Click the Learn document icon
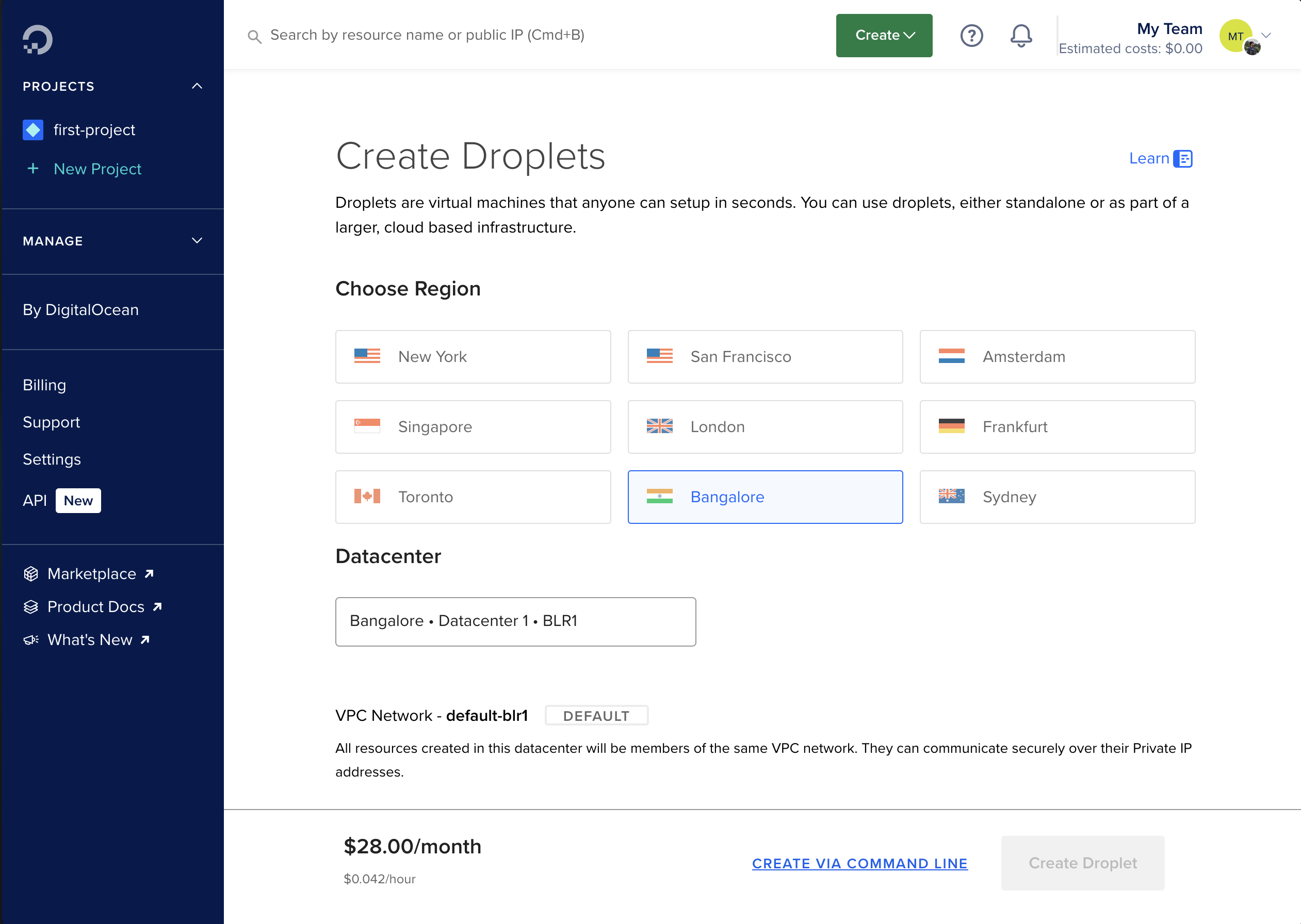 (1183, 159)
